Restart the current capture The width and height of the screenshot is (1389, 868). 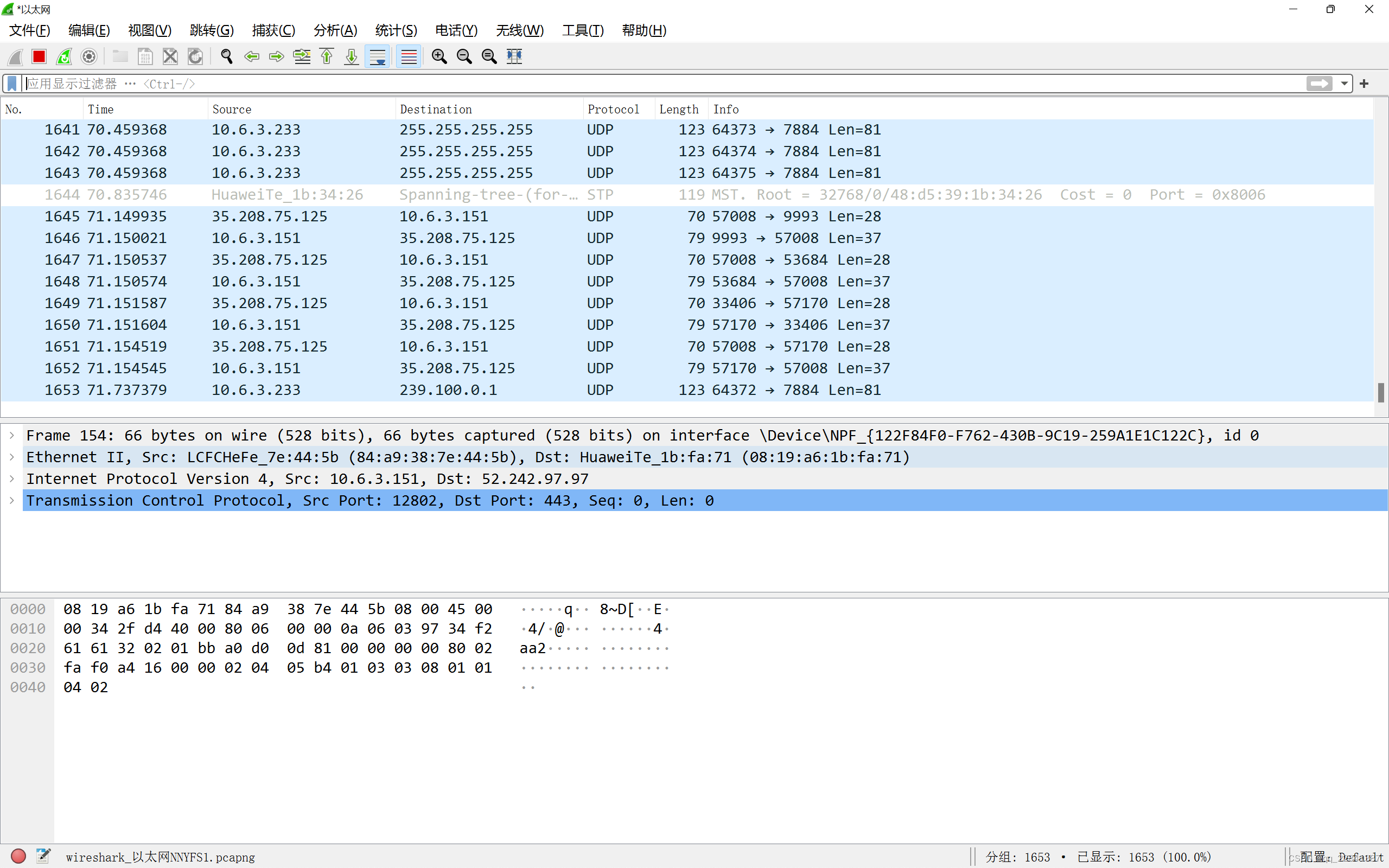pyautogui.click(x=64, y=56)
